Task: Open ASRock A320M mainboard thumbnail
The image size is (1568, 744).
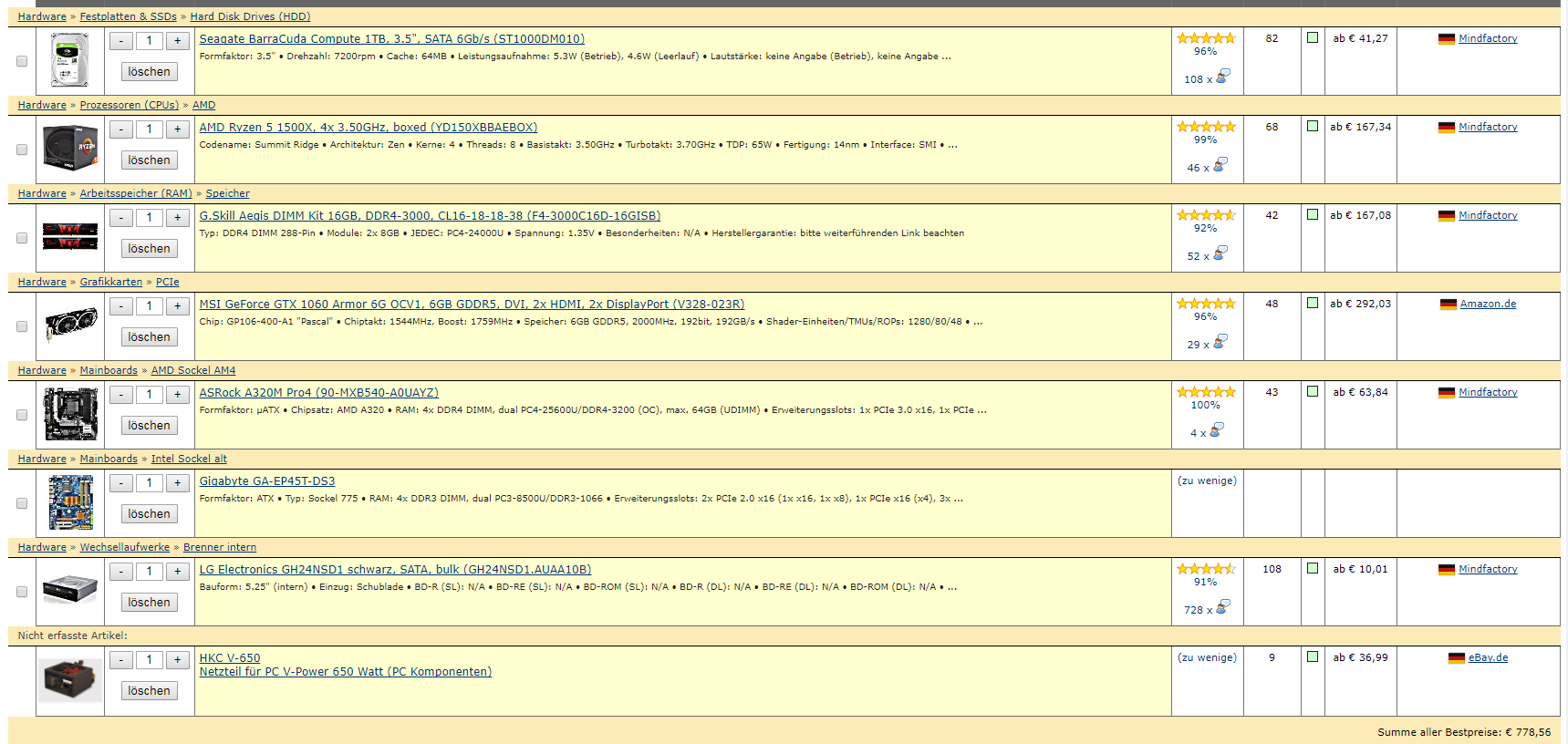Action: [70, 414]
